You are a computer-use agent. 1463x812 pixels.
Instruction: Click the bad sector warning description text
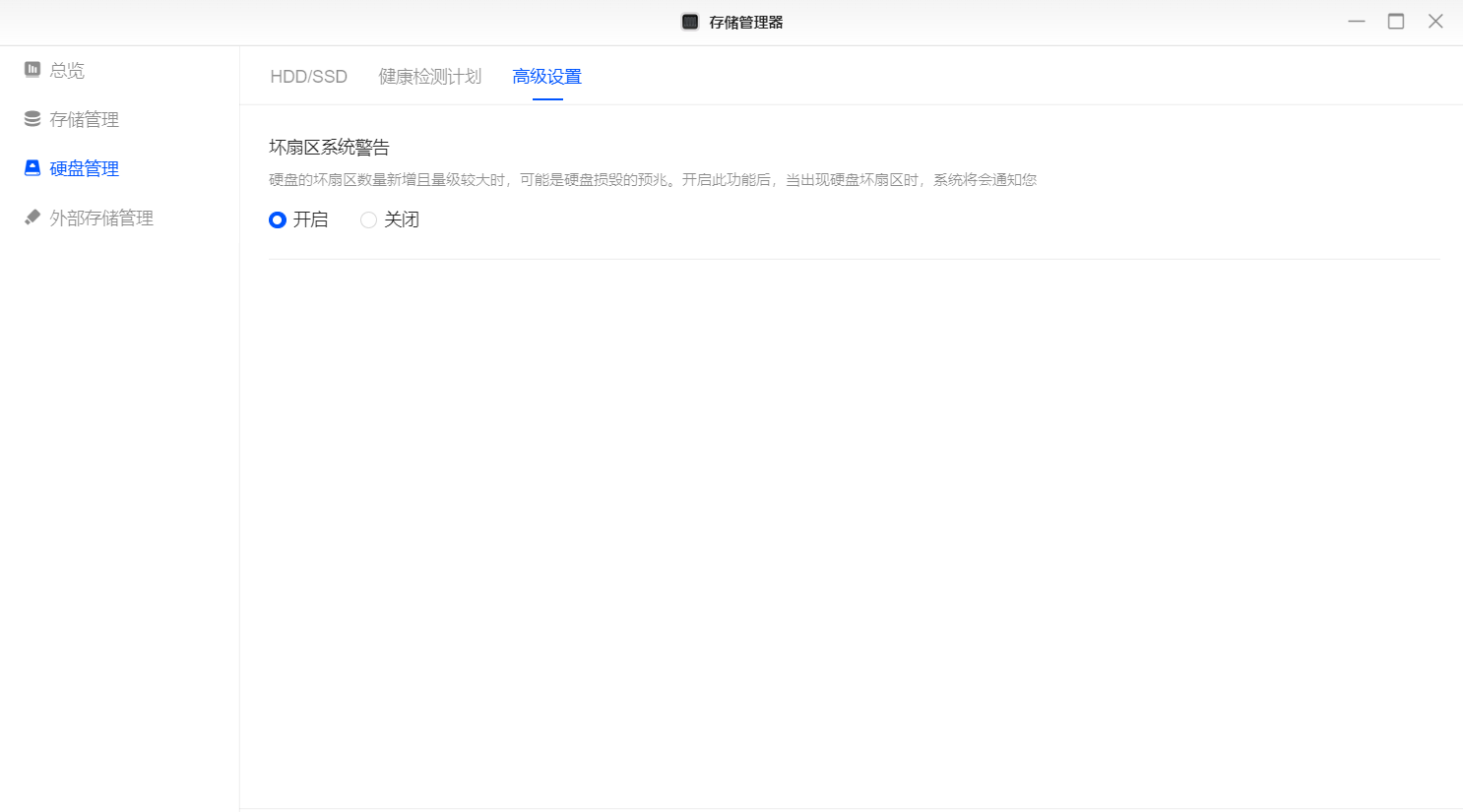(x=653, y=180)
